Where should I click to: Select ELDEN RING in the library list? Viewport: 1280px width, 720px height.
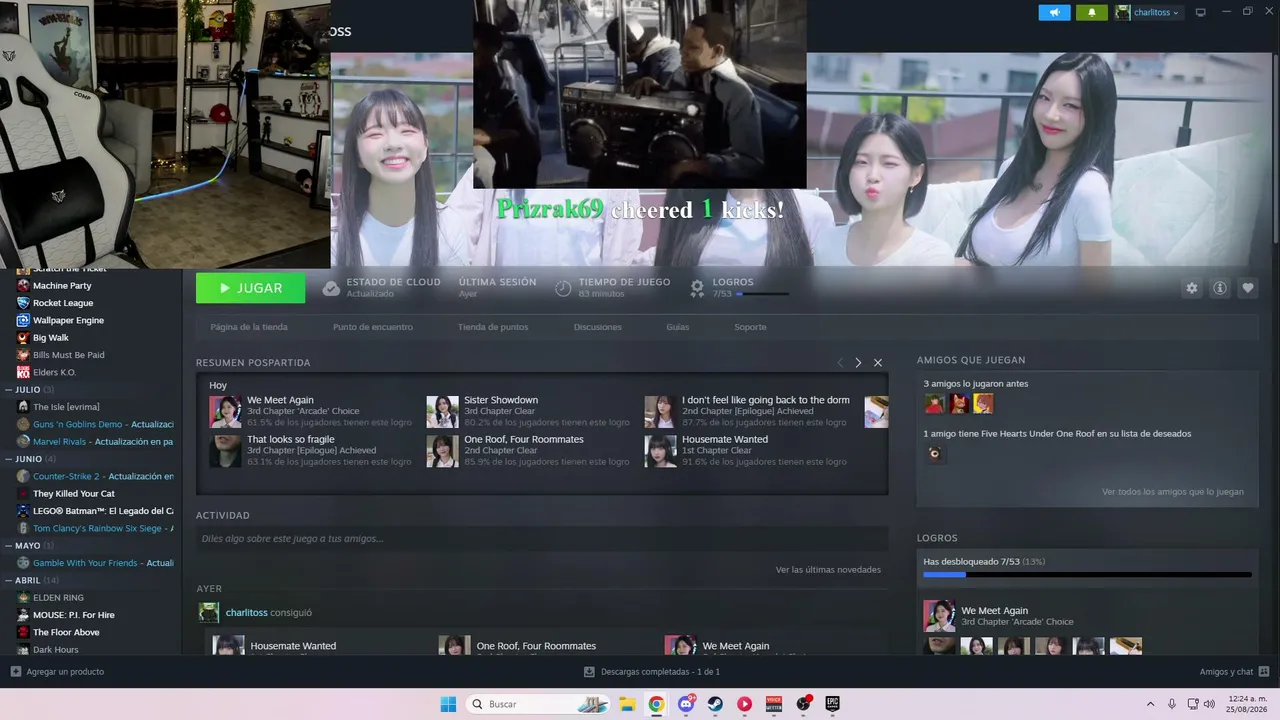(58, 598)
